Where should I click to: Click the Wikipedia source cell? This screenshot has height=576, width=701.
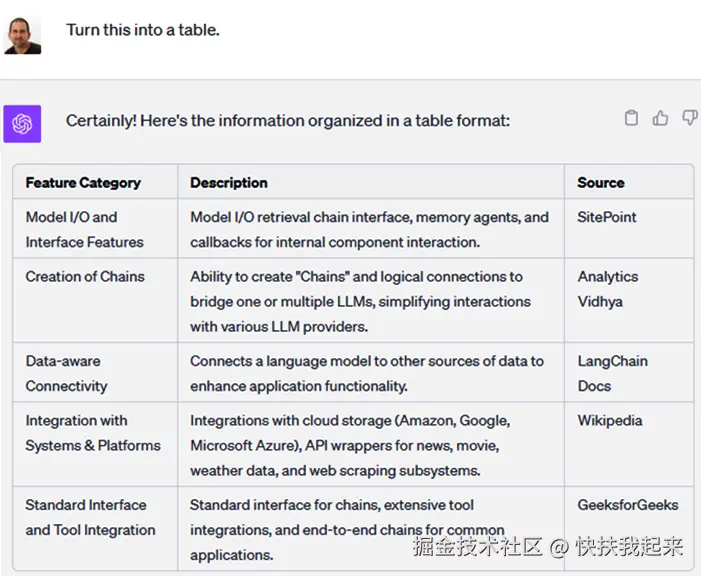point(609,421)
